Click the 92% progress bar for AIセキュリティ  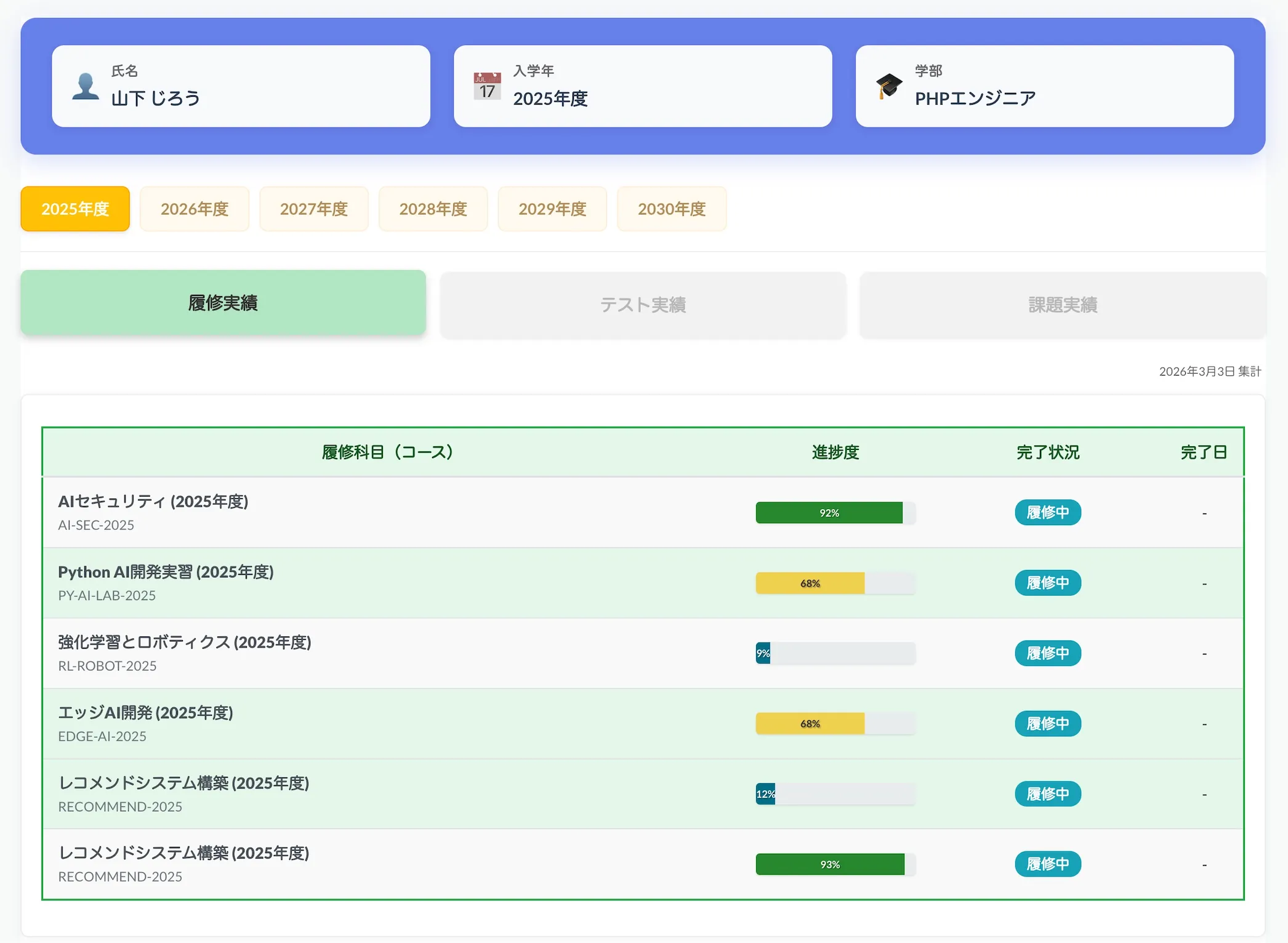coord(829,512)
